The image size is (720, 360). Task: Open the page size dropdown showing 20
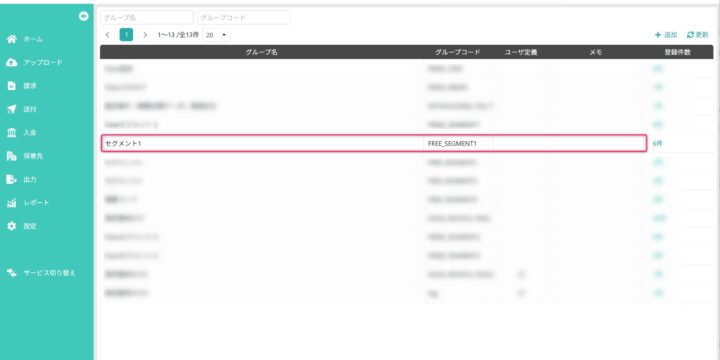(x=216, y=35)
